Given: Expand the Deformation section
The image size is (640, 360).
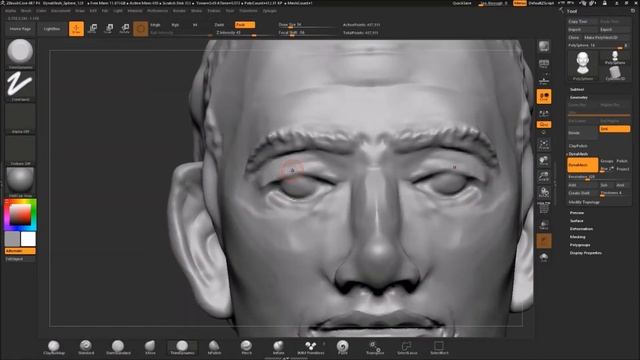Looking at the screenshot, I should coord(581,229).
